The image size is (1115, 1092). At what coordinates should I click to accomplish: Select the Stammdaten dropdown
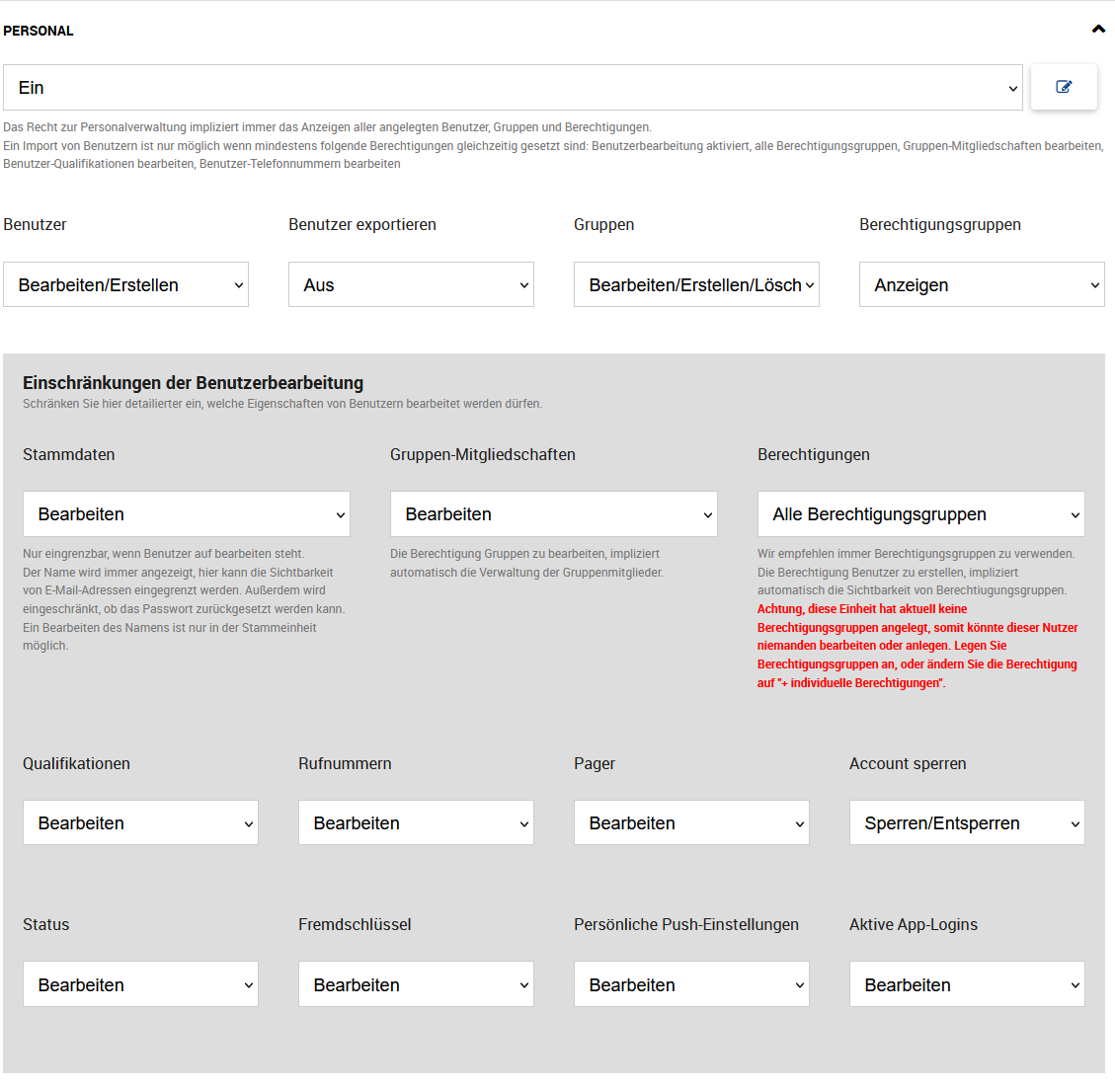[x=186, y=513]
